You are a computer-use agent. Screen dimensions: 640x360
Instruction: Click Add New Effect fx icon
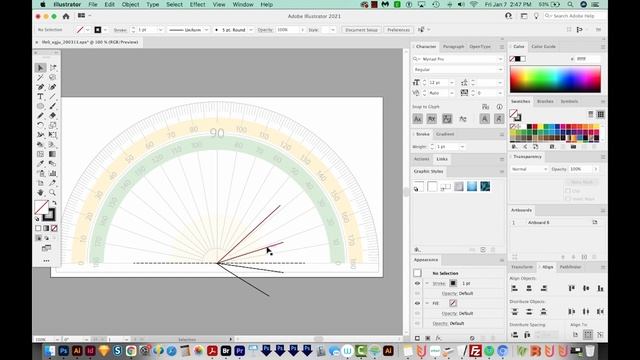438,338
